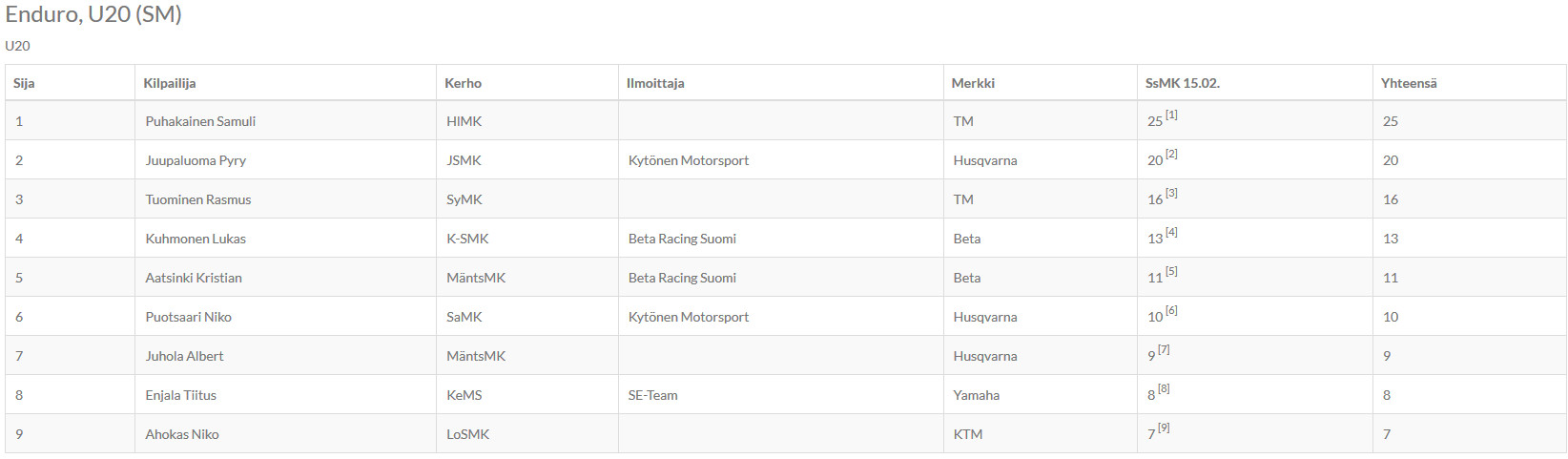The image size is (1568, 459).
Task: Click Aatsinki Kristian name
Action: tap(194, 278)
